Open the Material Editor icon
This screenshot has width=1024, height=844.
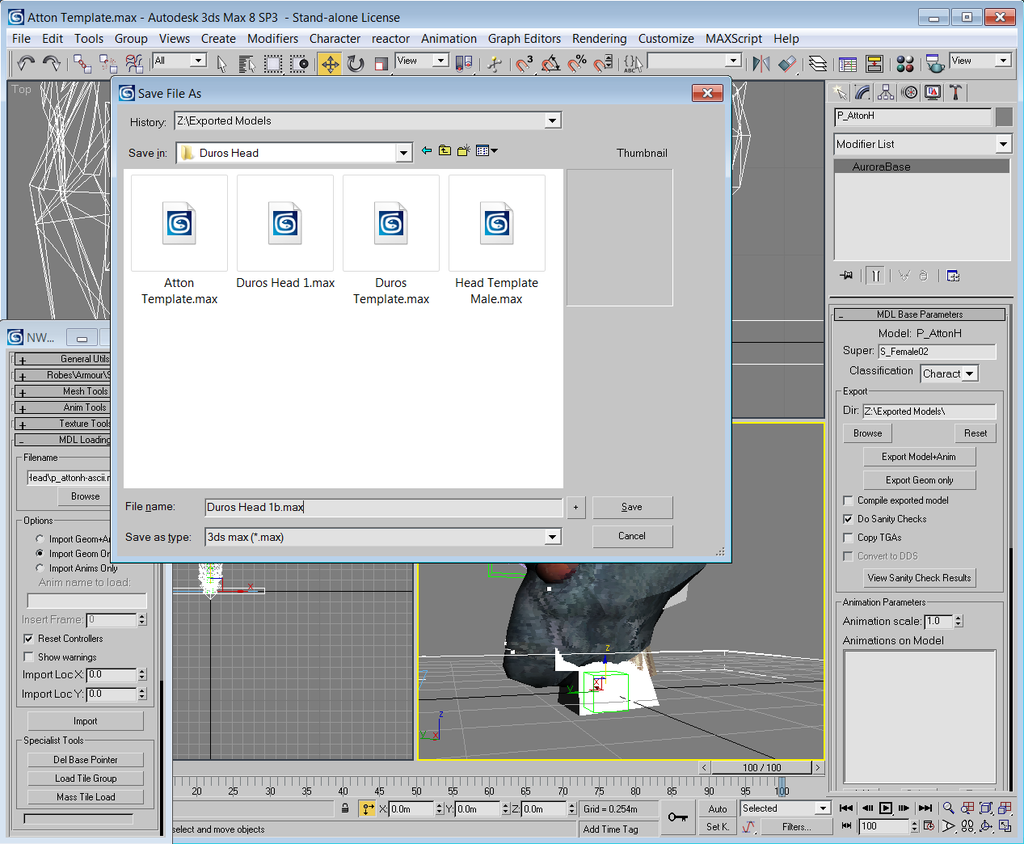(x=904, y=63)
